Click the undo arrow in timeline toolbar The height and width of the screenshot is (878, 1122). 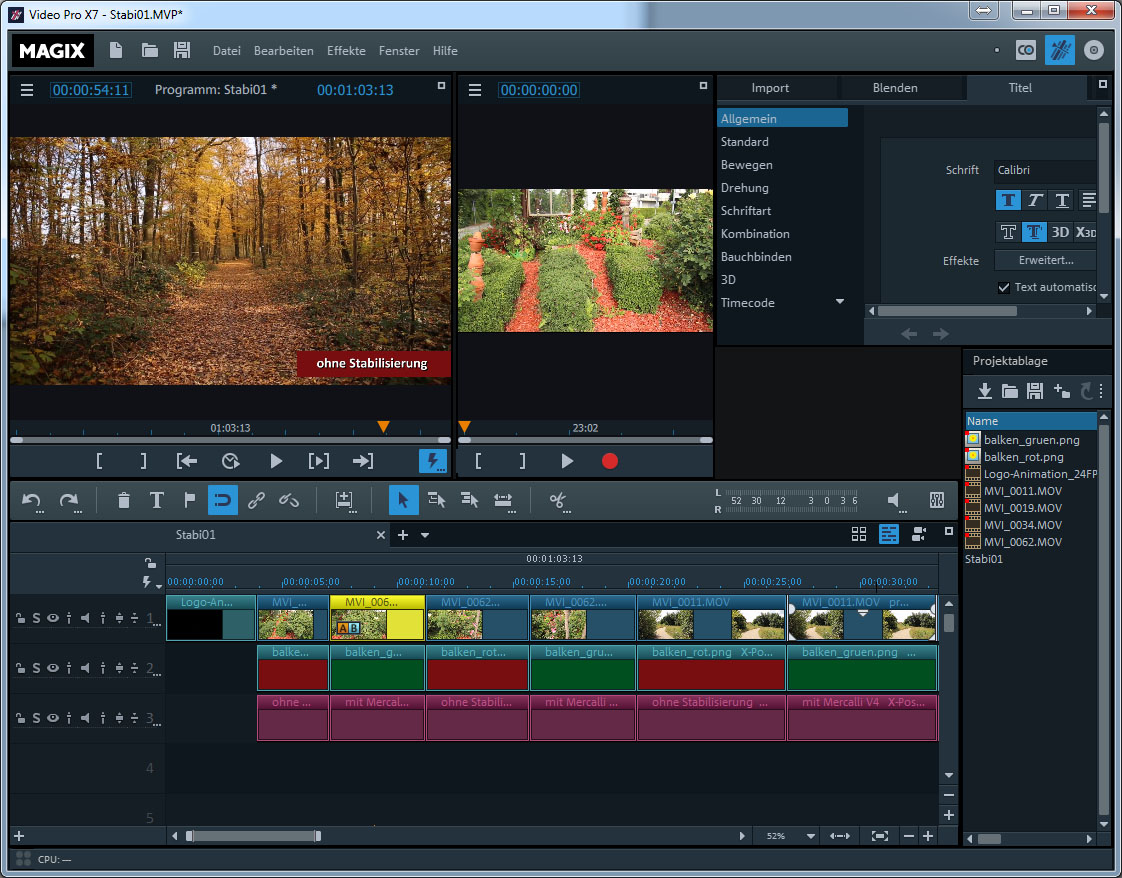[x=31, y=500]
